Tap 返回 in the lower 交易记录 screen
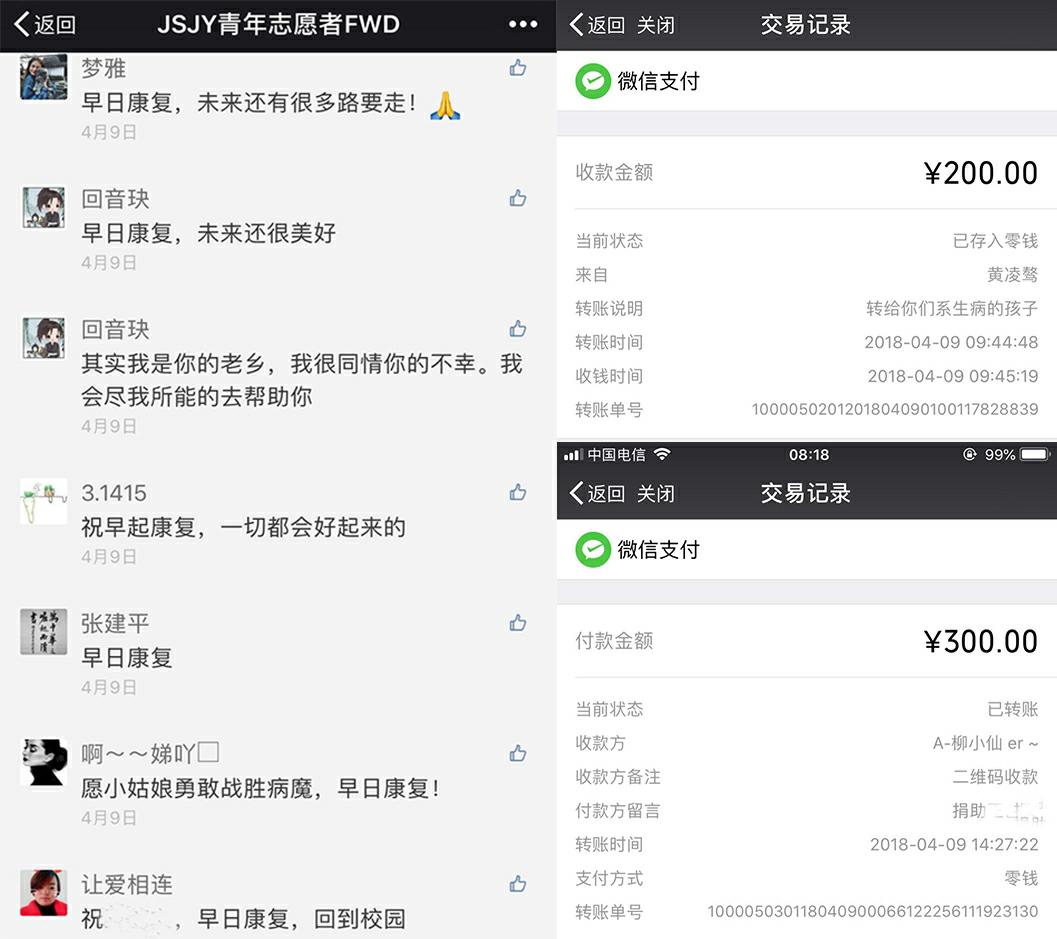Screen dimensions: 1057x939 [x=597, y=493]
